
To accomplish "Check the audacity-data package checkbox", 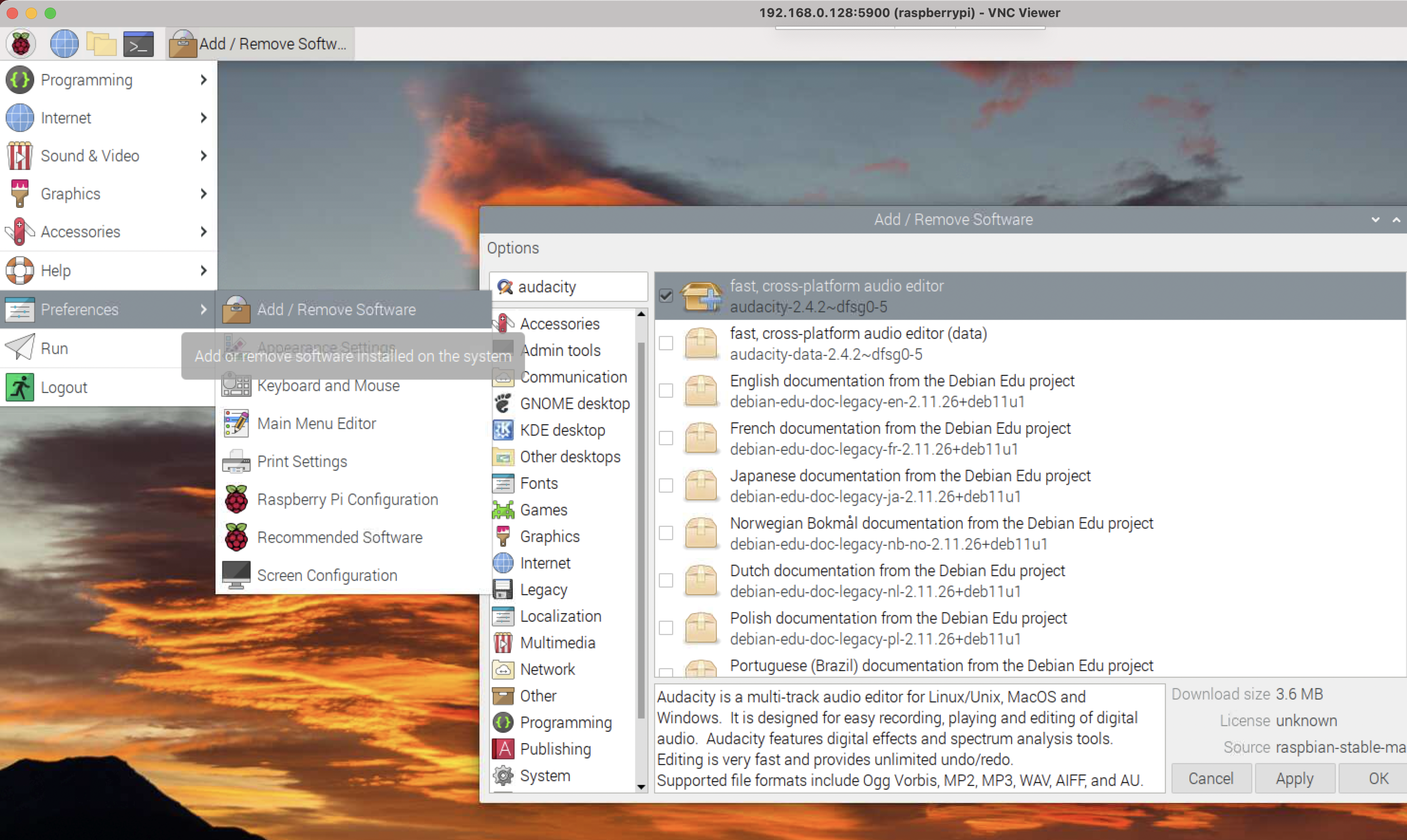I will click(x=666, y=344).
